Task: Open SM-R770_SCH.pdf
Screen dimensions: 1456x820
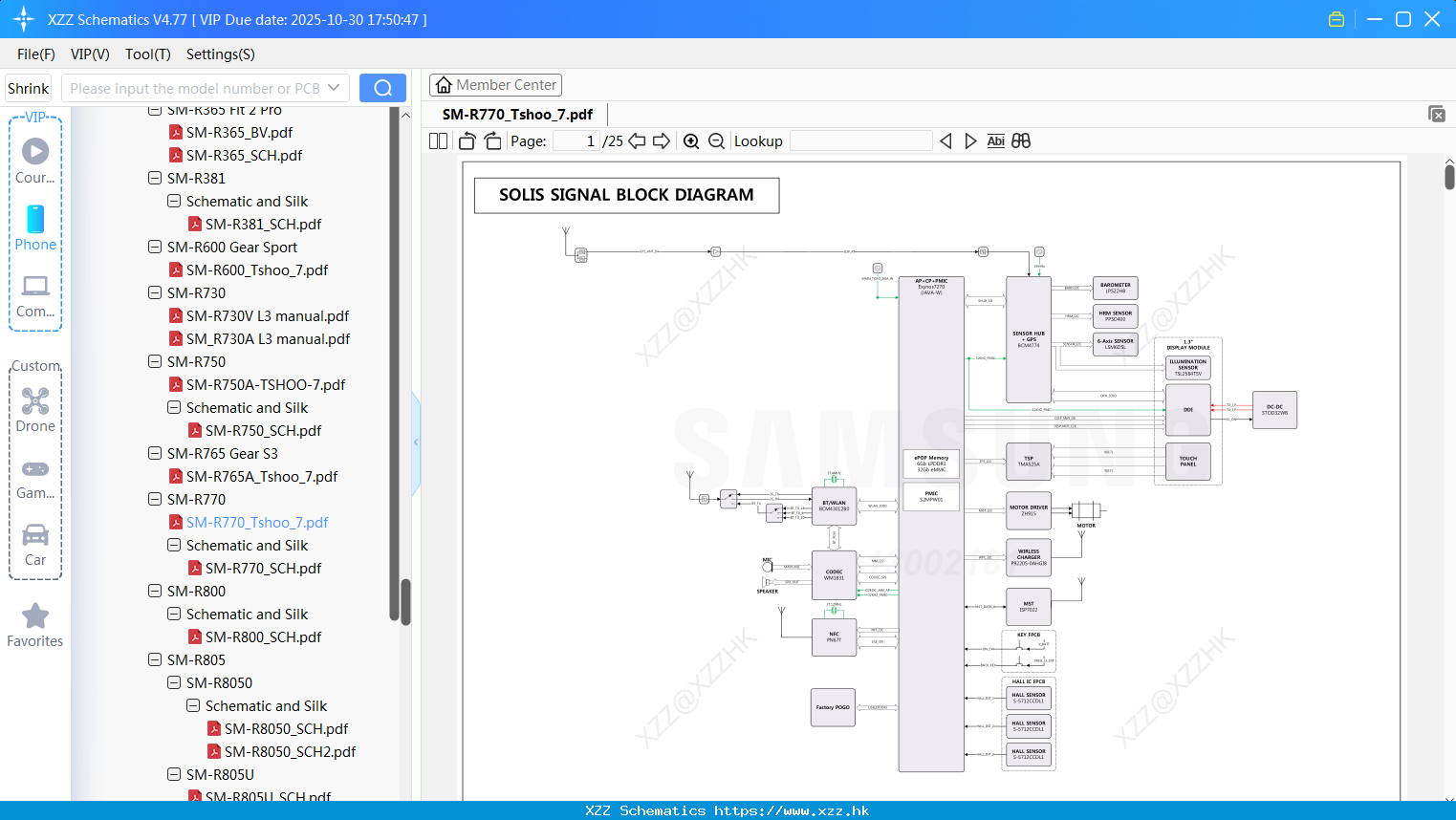Action: [263, 569]
